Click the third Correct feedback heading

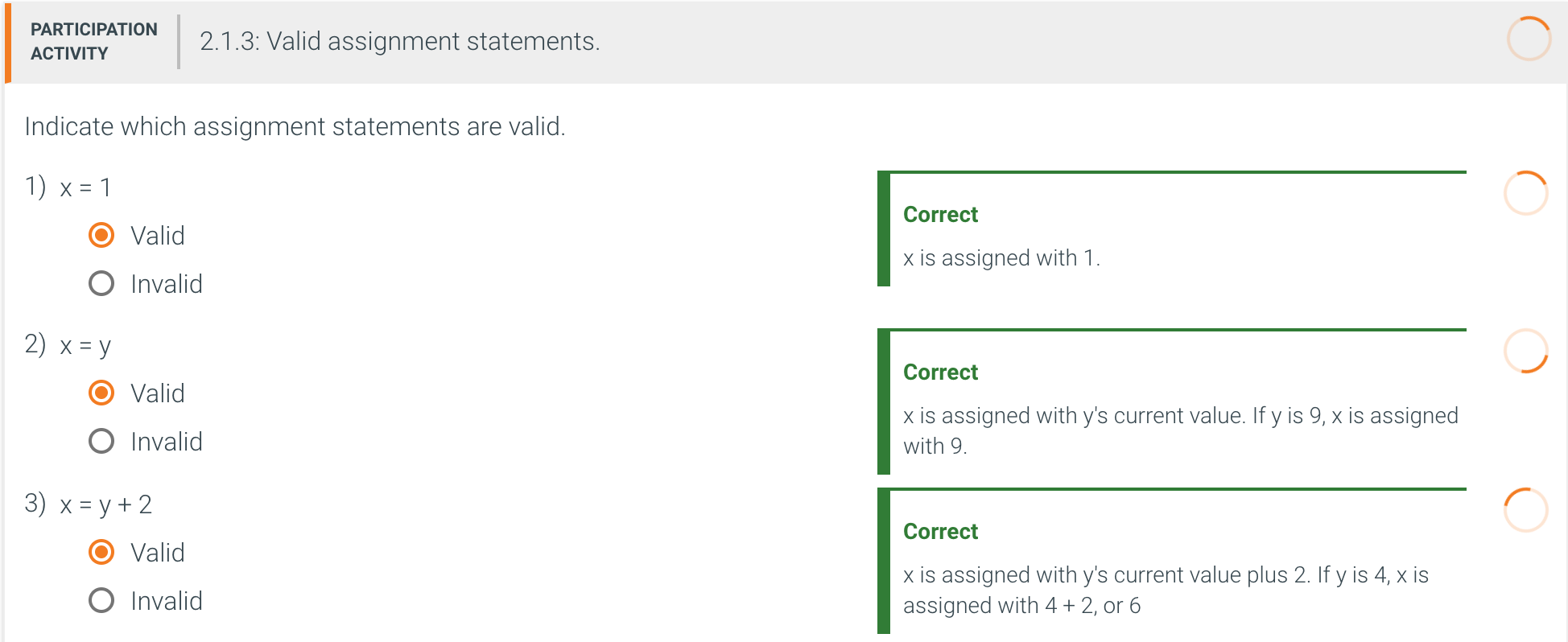pyautogui.click(x=940, y=531)
